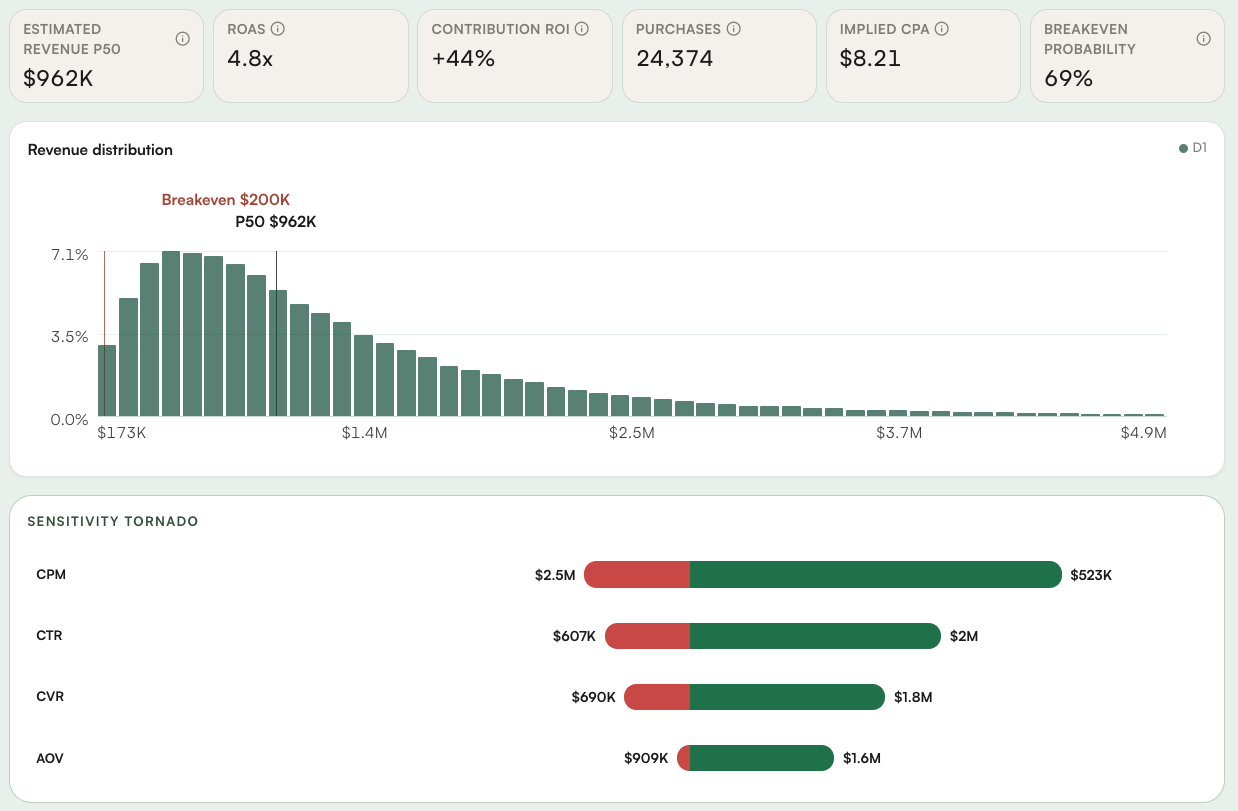The height and width of the screenshot is (811, 1238).
Task: Click the $607K value left of CTR bar
Action: click(574, 636)
